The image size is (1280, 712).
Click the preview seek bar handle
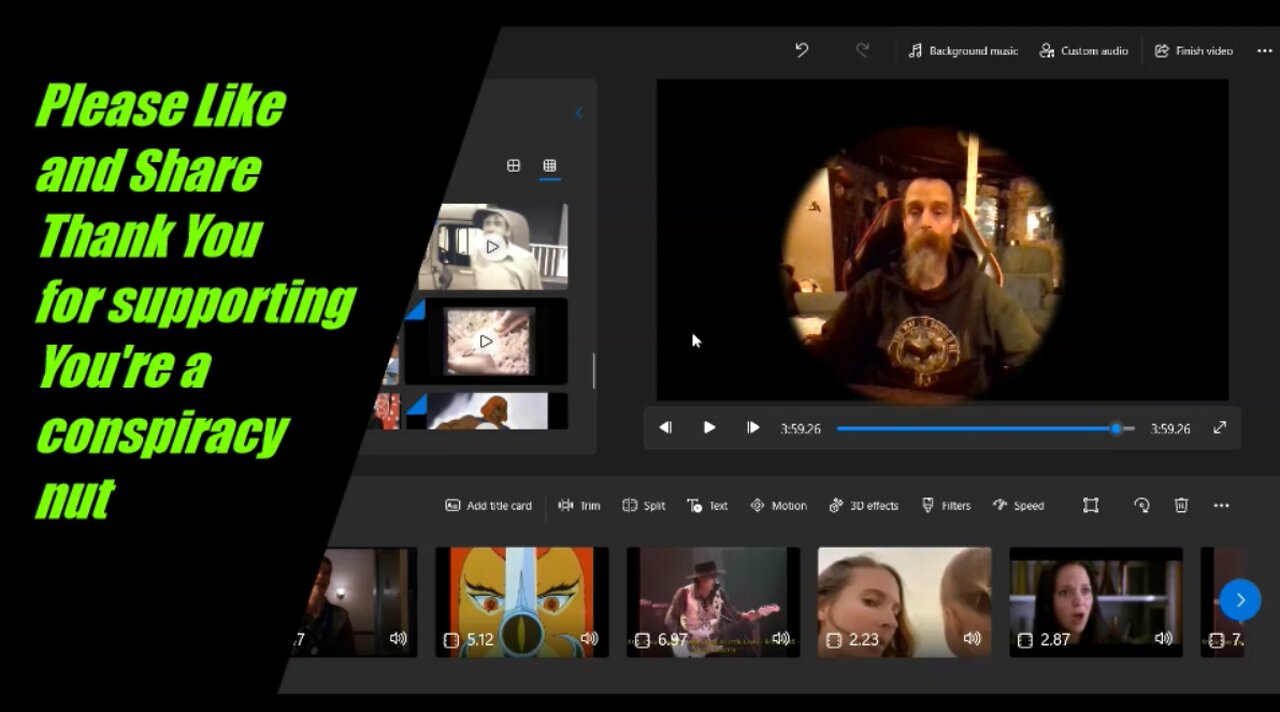pos(1116,428)
